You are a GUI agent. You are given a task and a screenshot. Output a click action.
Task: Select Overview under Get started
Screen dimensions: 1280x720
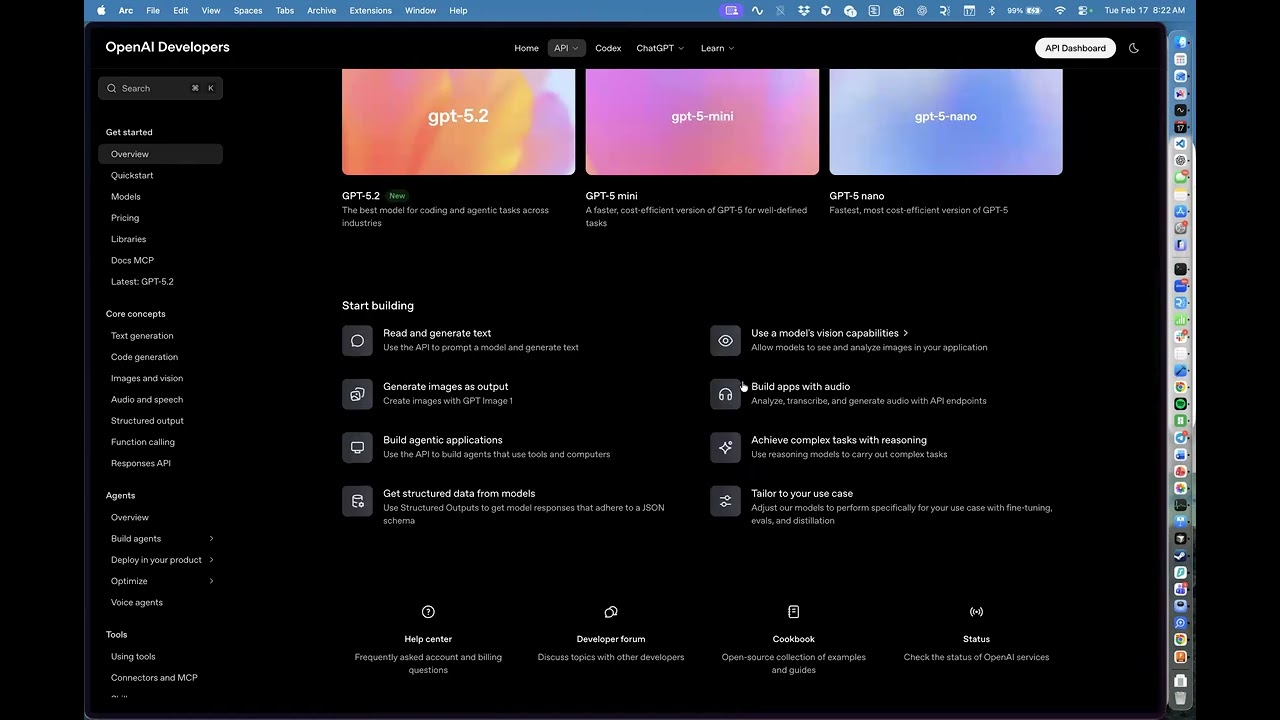161,154
